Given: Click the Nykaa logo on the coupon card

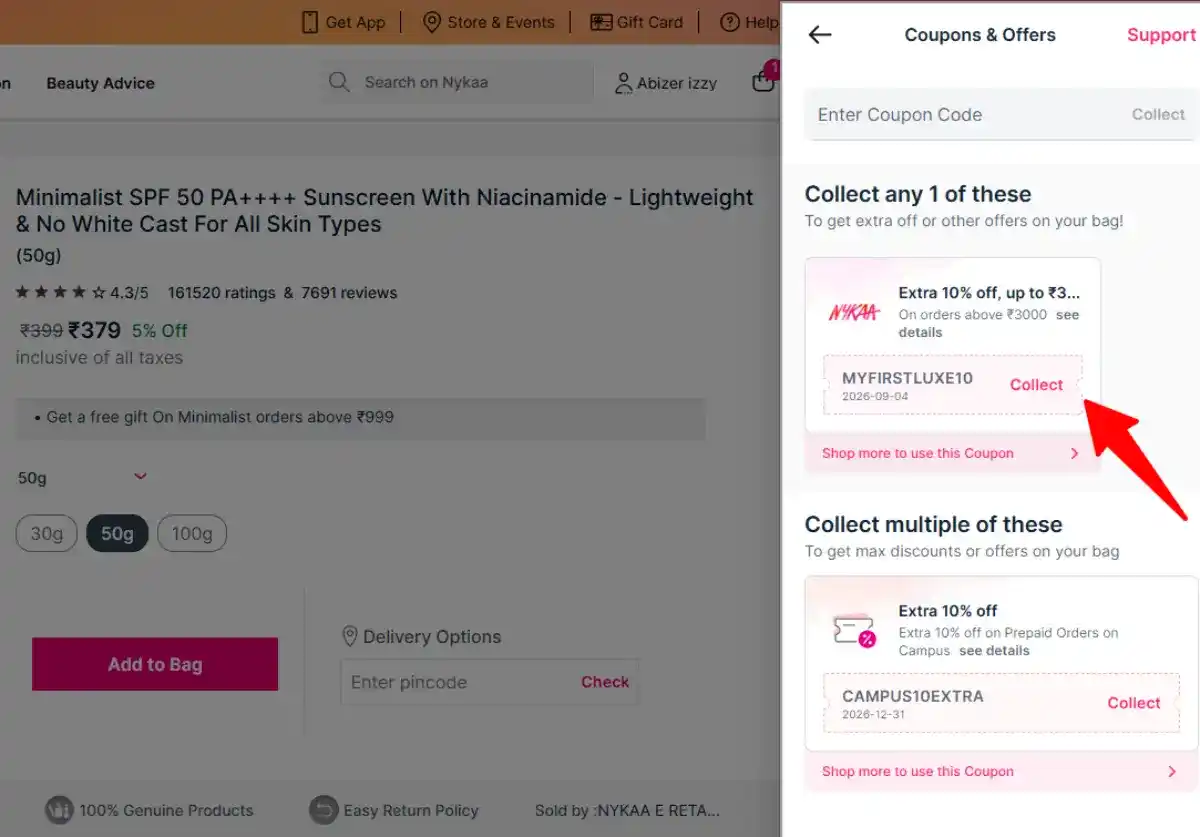Looking at the screenshot, I should pos(853,313).
